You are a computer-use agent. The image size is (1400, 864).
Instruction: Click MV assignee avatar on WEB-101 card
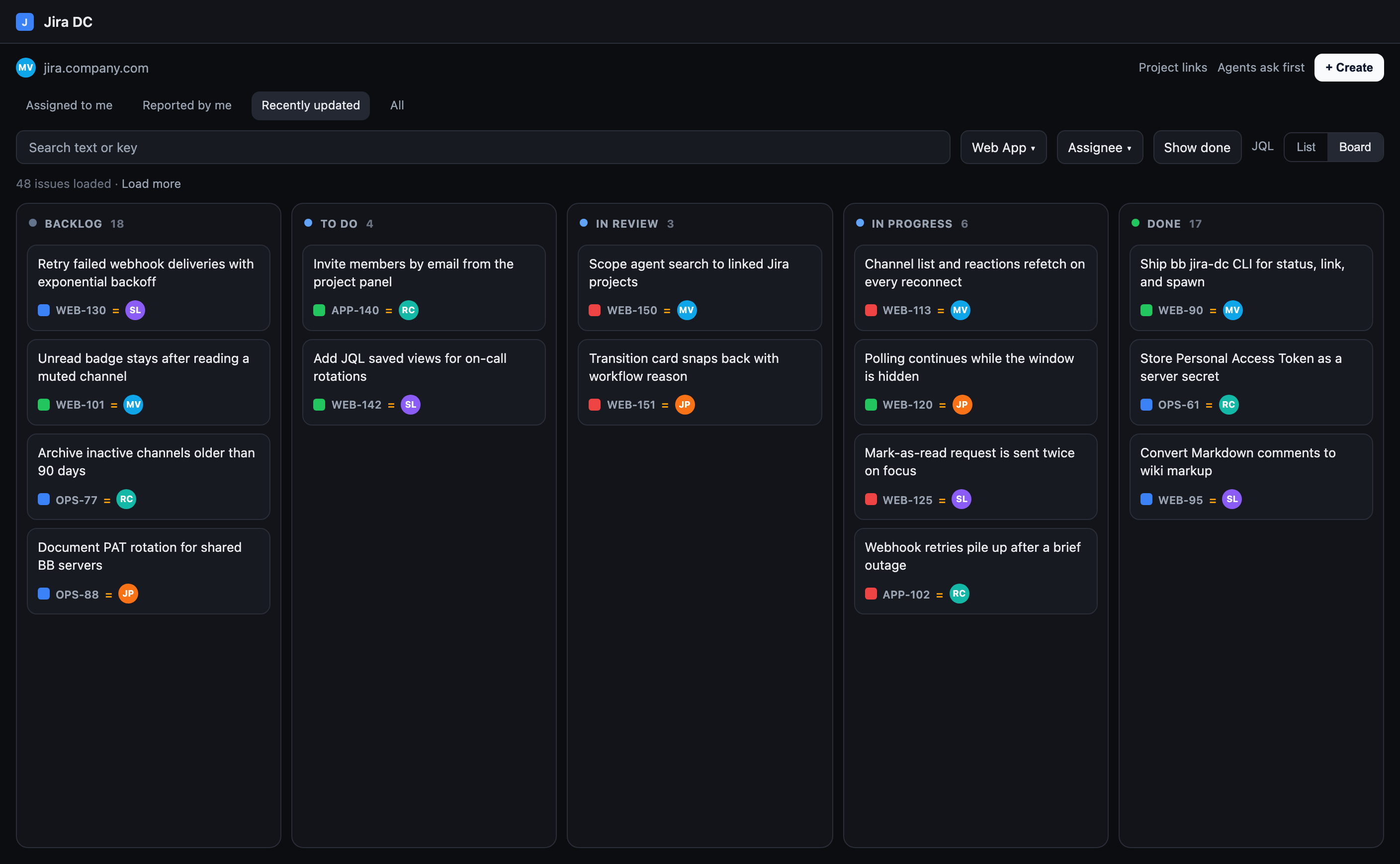tap(133, 405)
